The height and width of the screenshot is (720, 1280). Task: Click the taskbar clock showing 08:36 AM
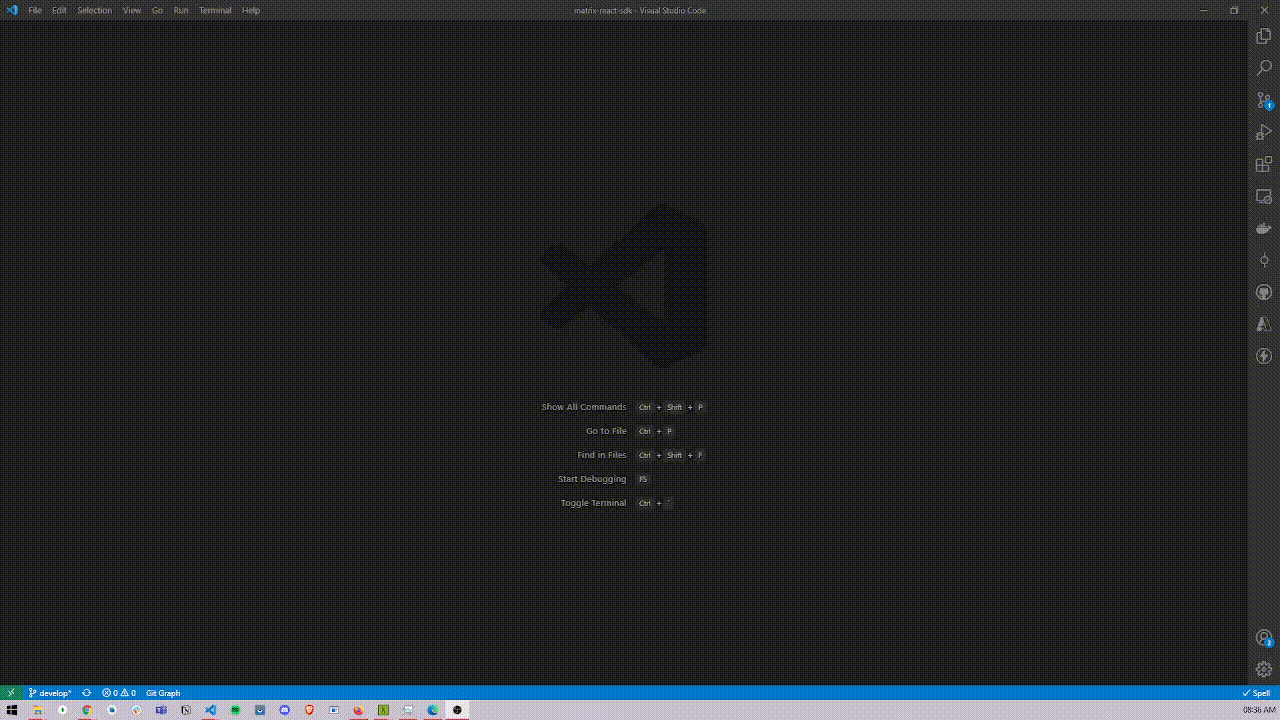coord(1259,710)
